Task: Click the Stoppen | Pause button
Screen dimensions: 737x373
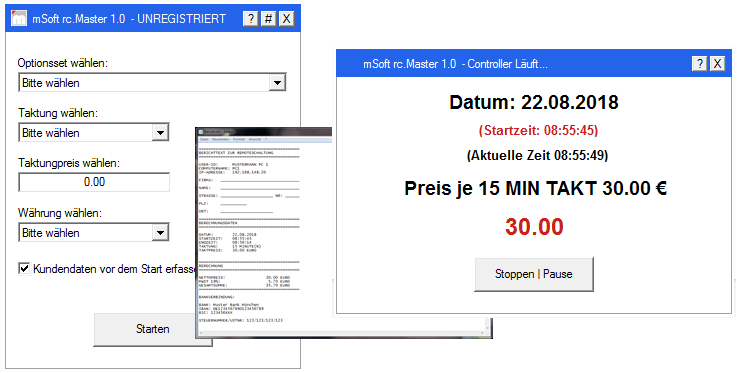Action: [534, 274]
